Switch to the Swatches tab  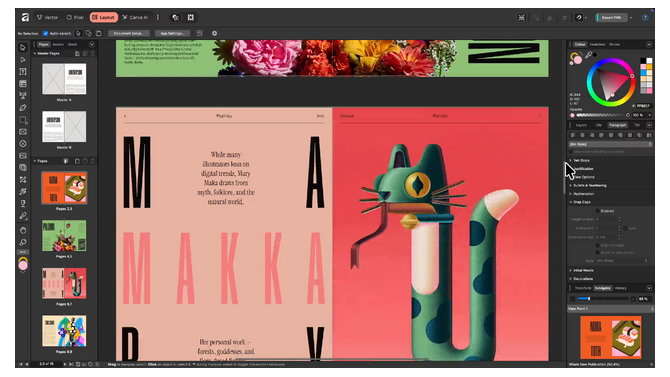click(597, 44)
